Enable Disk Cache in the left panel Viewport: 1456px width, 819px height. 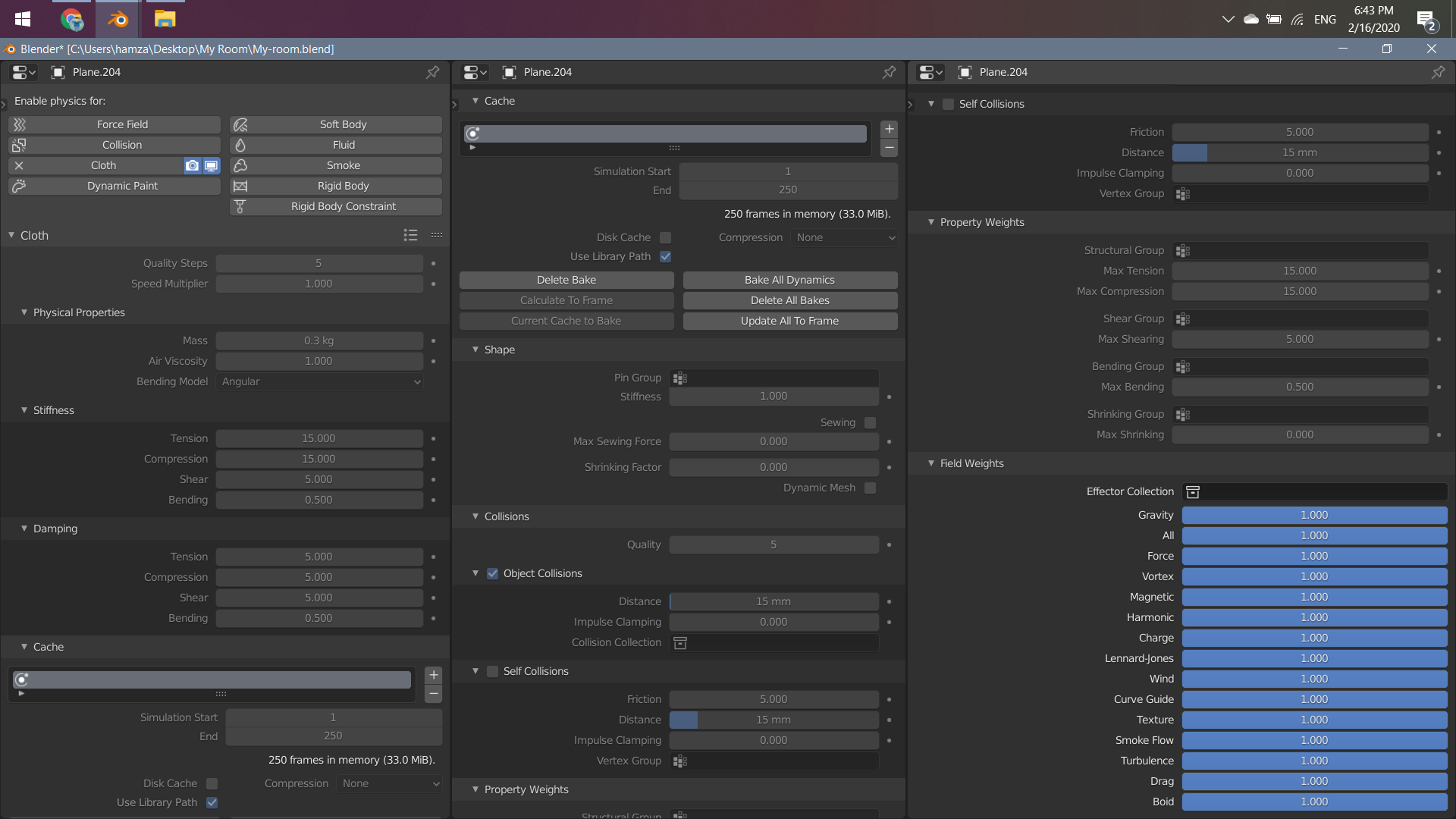point(212,783)
